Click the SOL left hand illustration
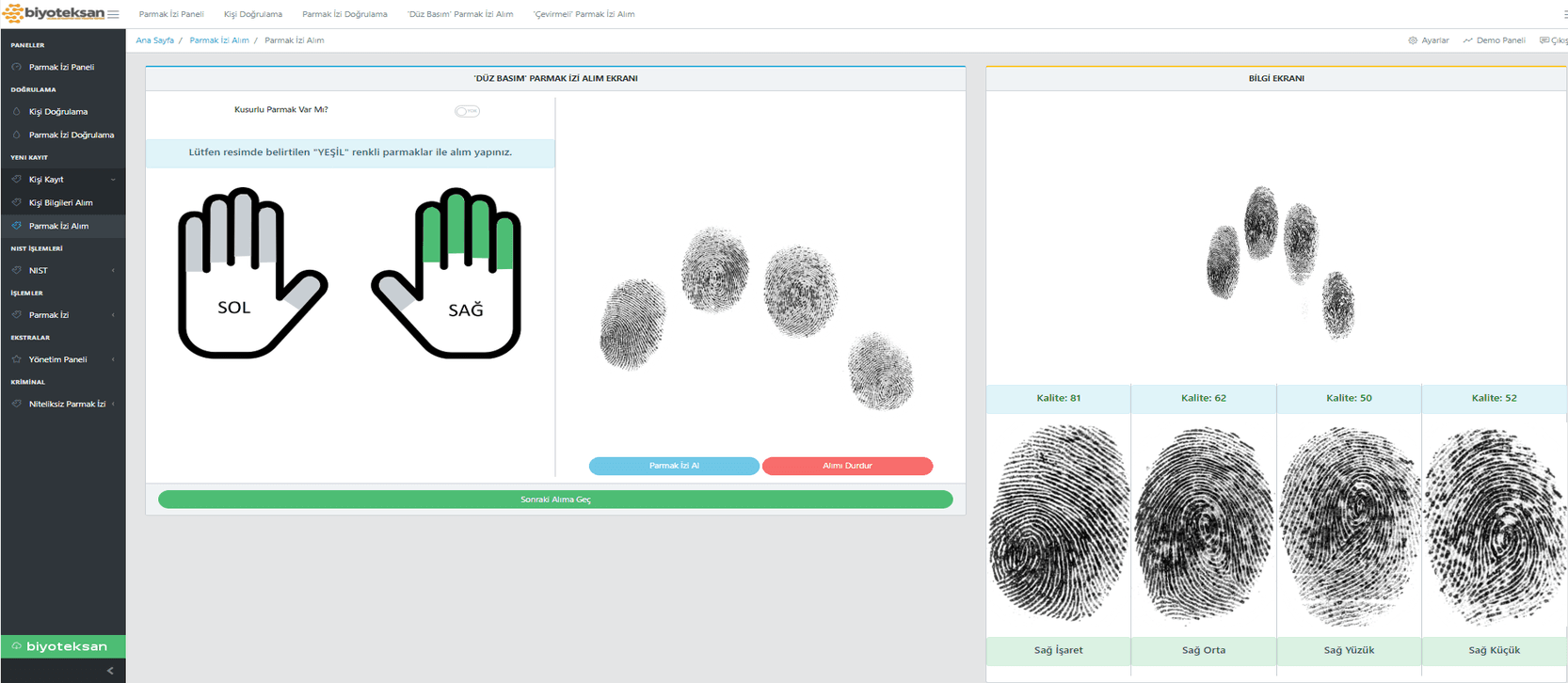Viewport: 1568px width, 683px height. coord(251,273)
